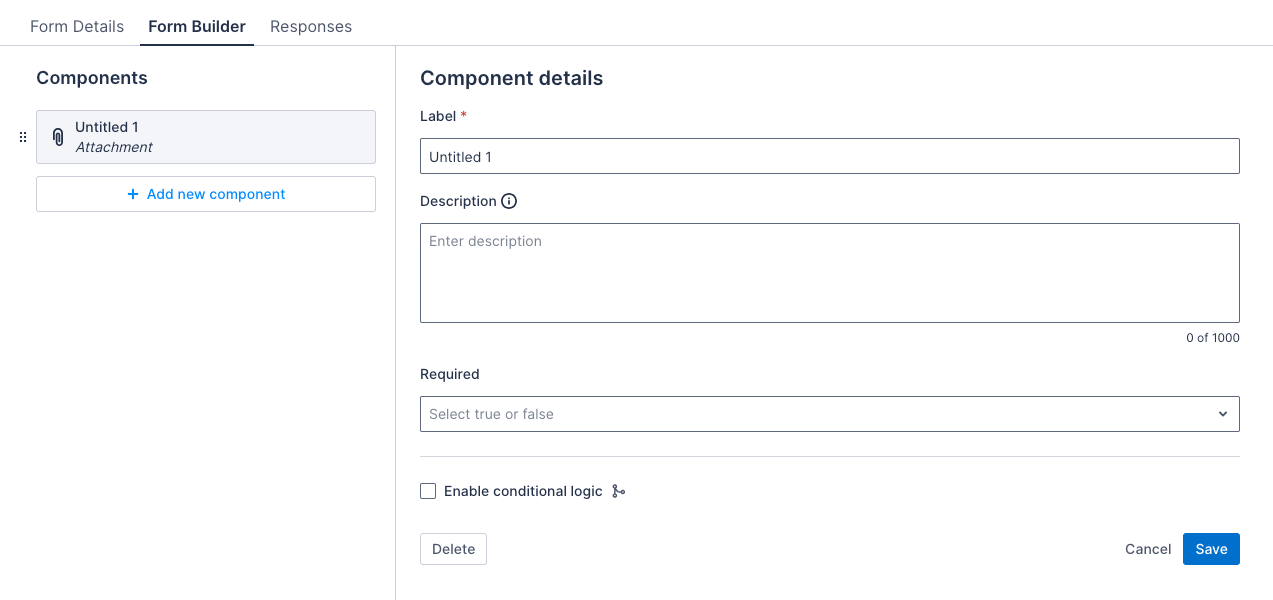Switch to the Form Details tab
1273x600 pixels.
point(76,26)
